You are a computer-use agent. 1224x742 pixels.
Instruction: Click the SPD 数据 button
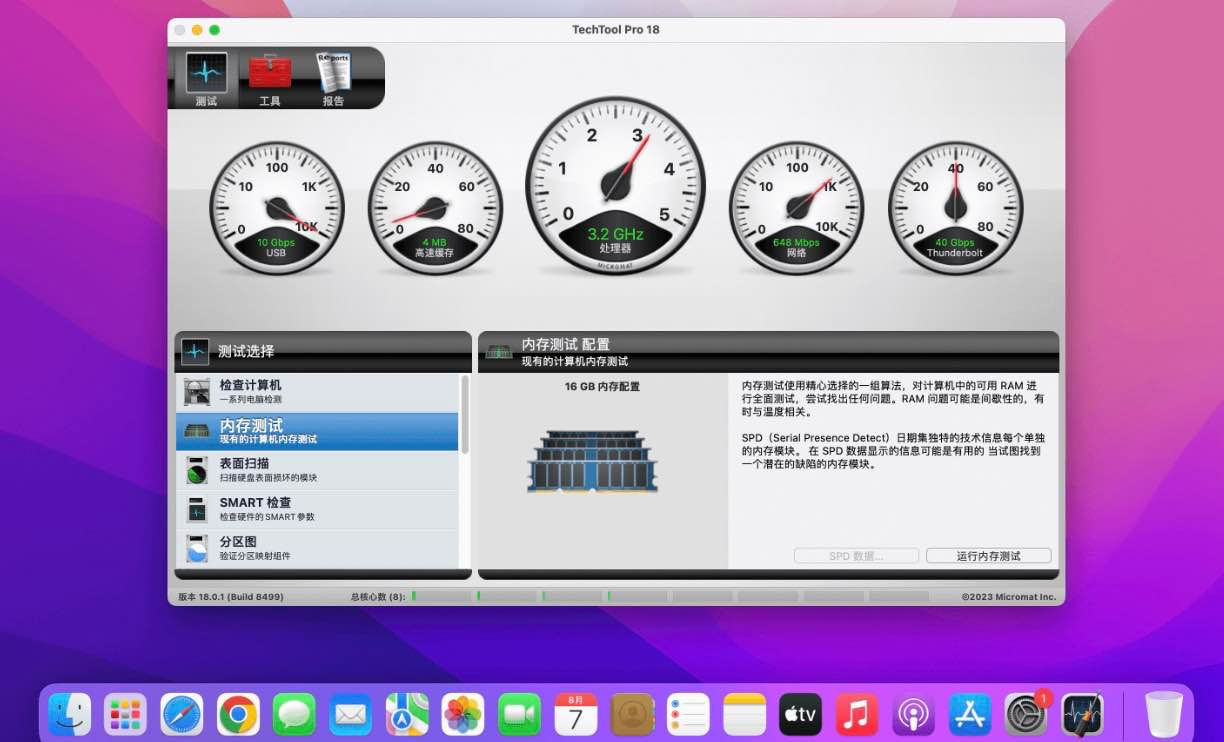[x=856, y=556]
